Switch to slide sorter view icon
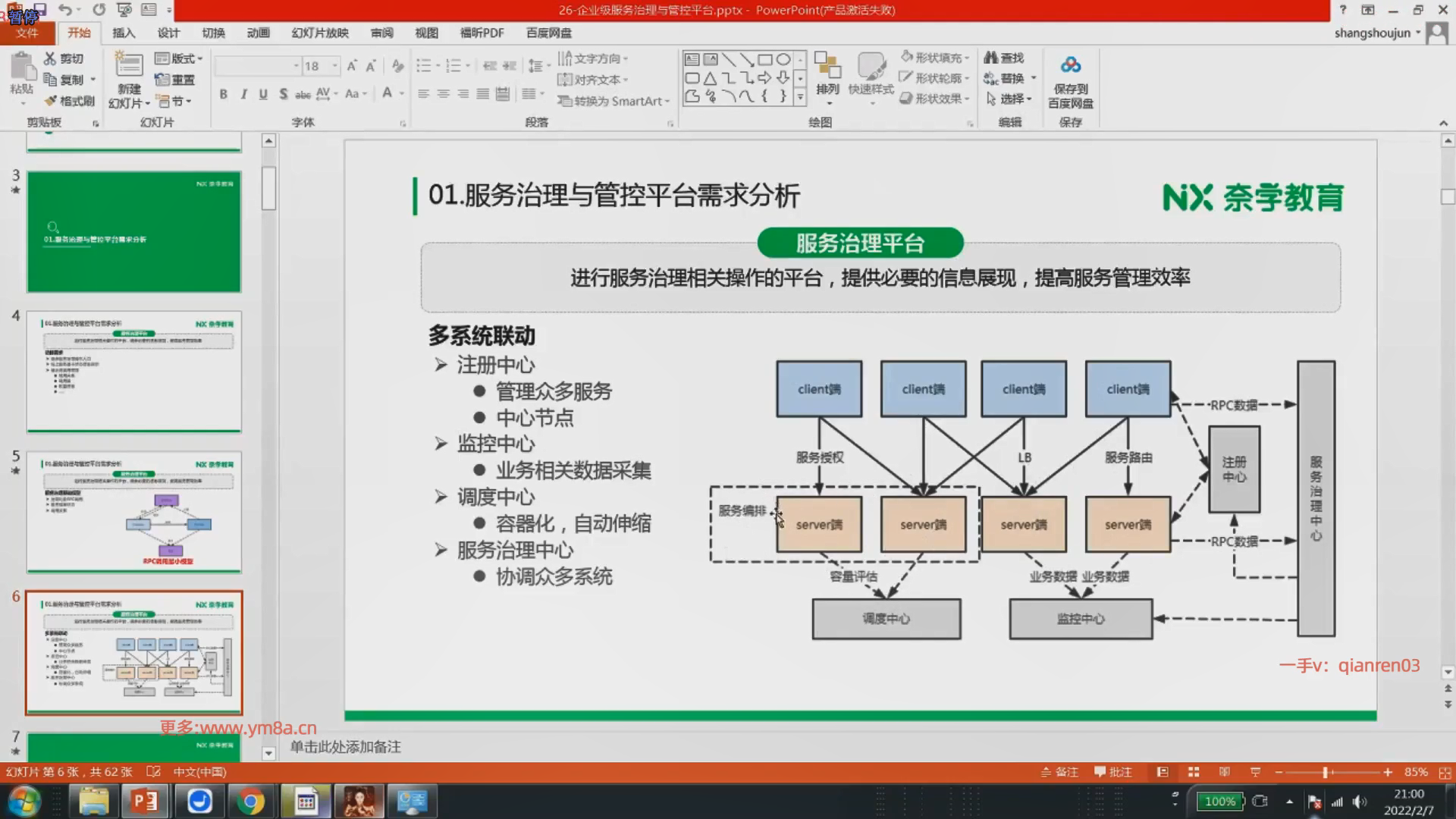The height and width of the screenshot is (819, 1456). click(x=1194, y=772)
